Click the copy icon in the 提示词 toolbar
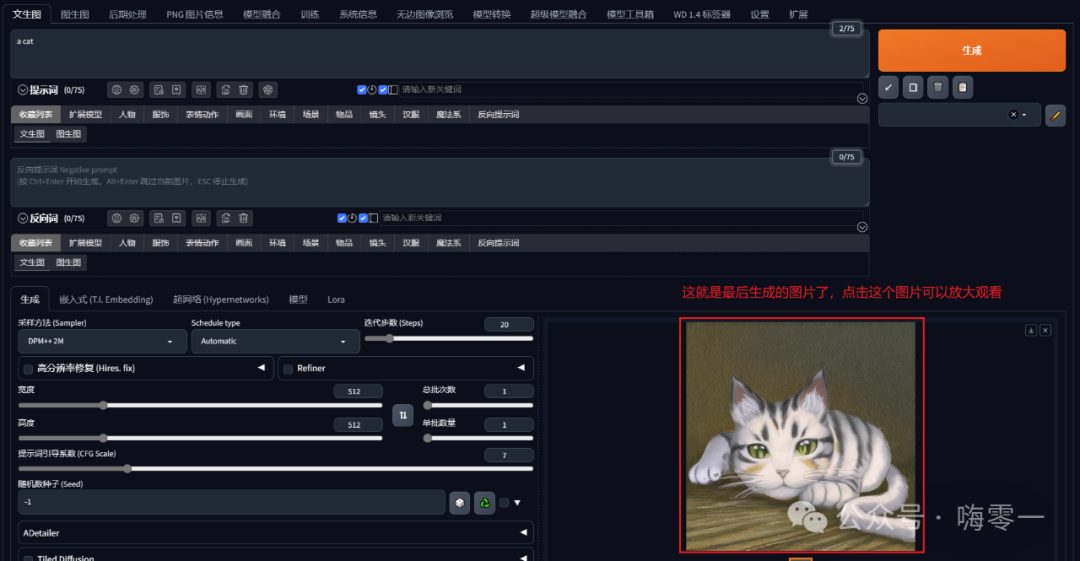Screen dimensions: 1080x561 [x=225, y=90]
